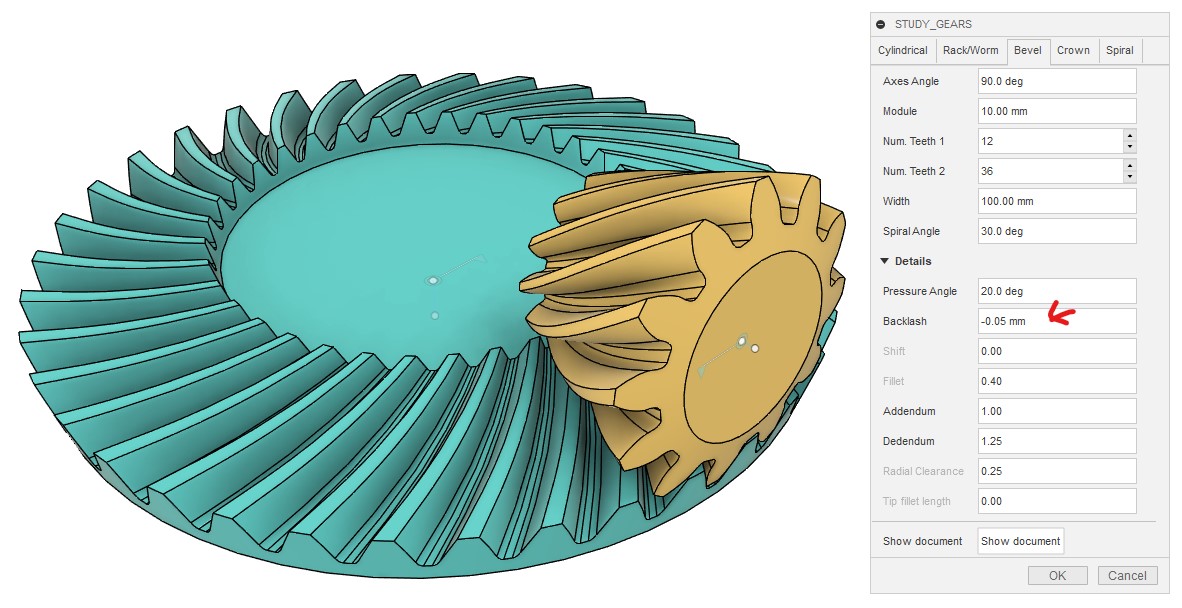Collapse the STUDY_GEARS dialog header icon

coord(880,24)
